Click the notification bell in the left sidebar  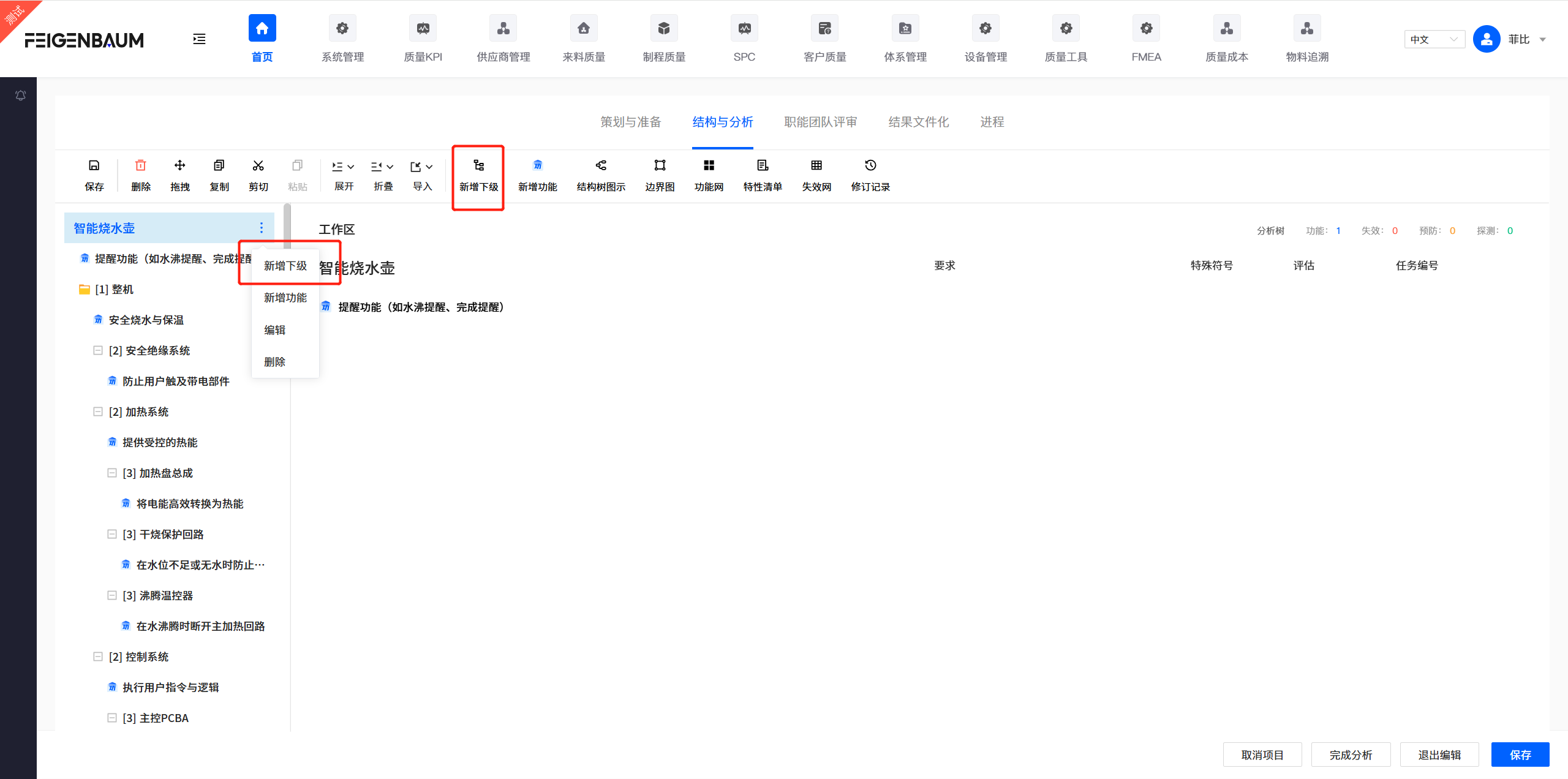(x=20, y=95)
